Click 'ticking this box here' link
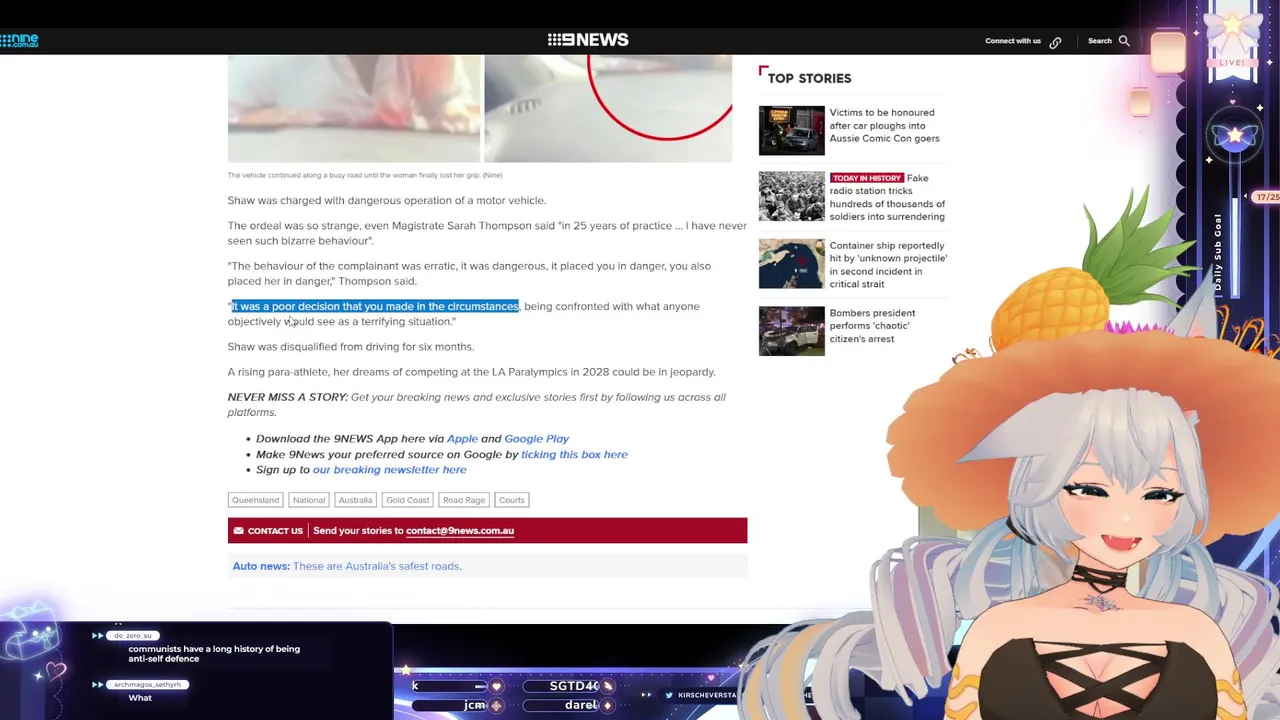This screenshot has width=1280, height=720. point(574,454)
